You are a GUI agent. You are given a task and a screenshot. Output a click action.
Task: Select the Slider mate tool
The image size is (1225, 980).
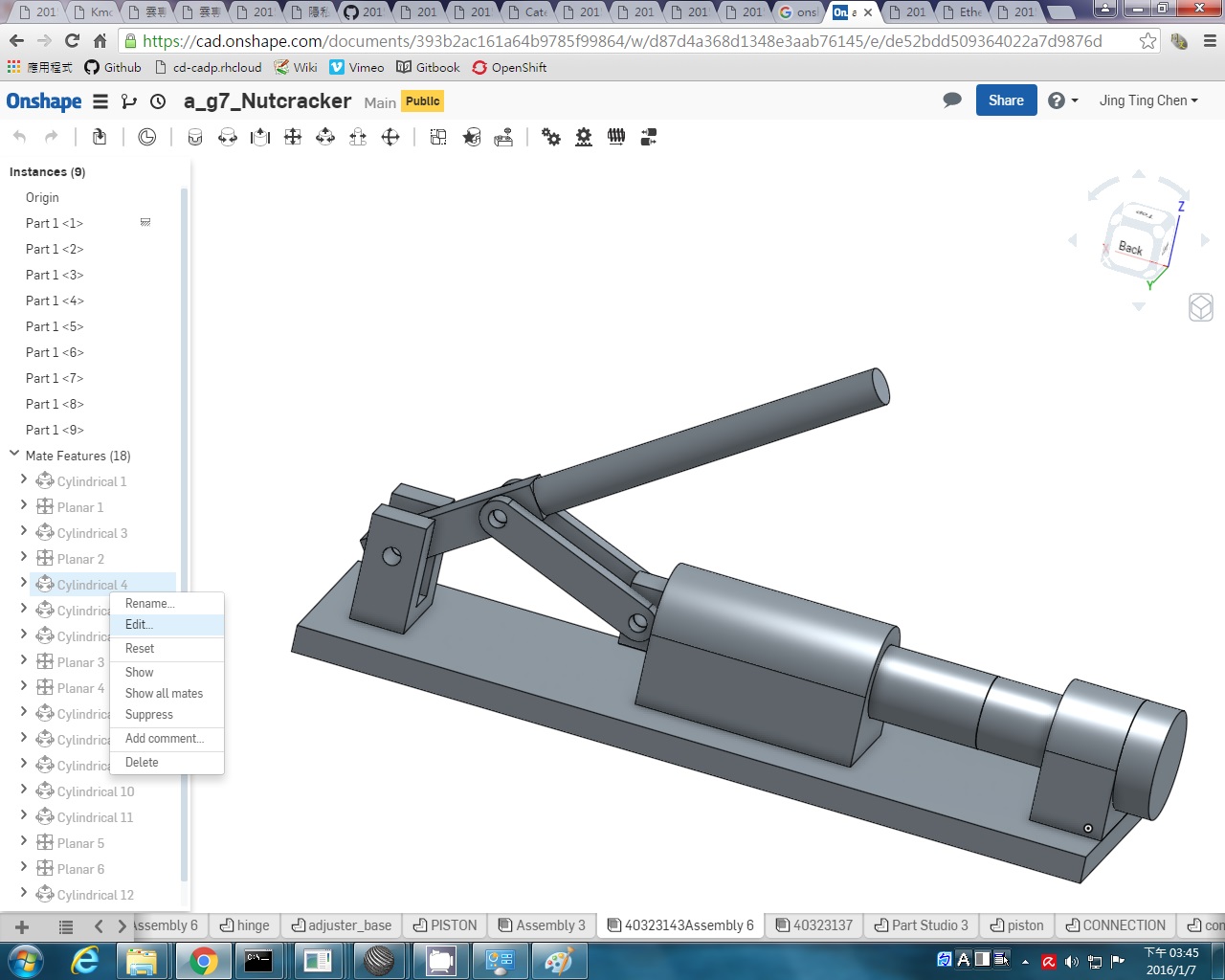click(x=260, y=137)
